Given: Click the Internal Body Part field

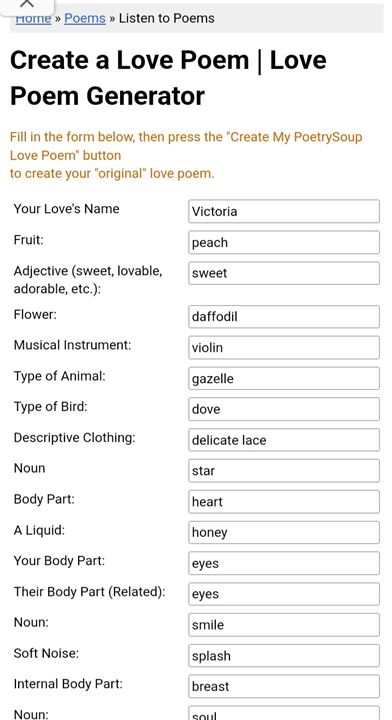Looking at the screenshot, I should (x=284, y=686).
